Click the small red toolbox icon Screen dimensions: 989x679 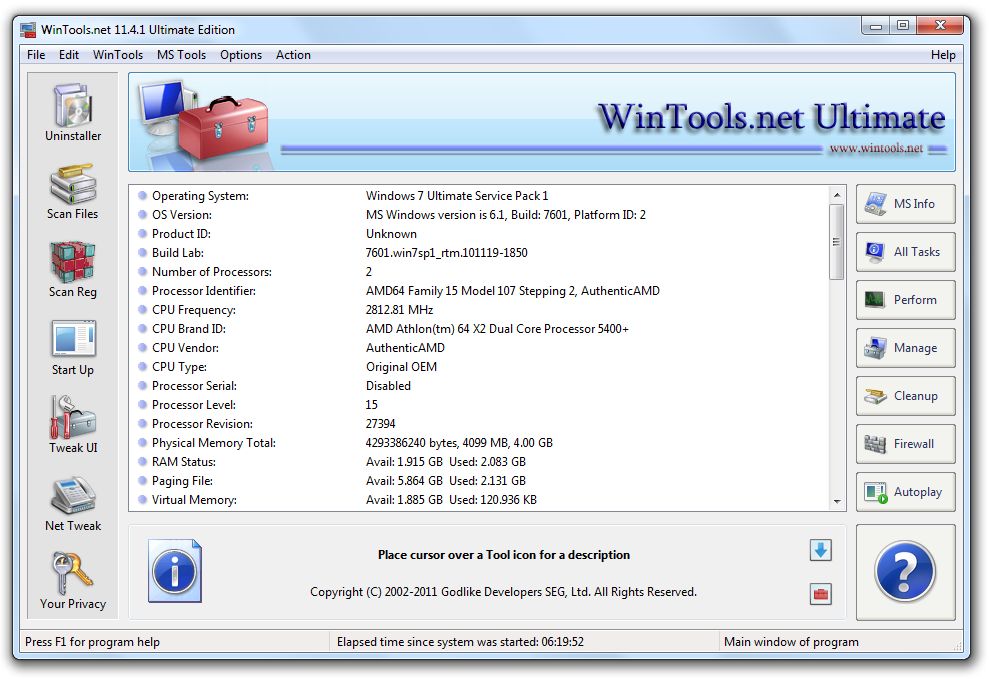820,595
